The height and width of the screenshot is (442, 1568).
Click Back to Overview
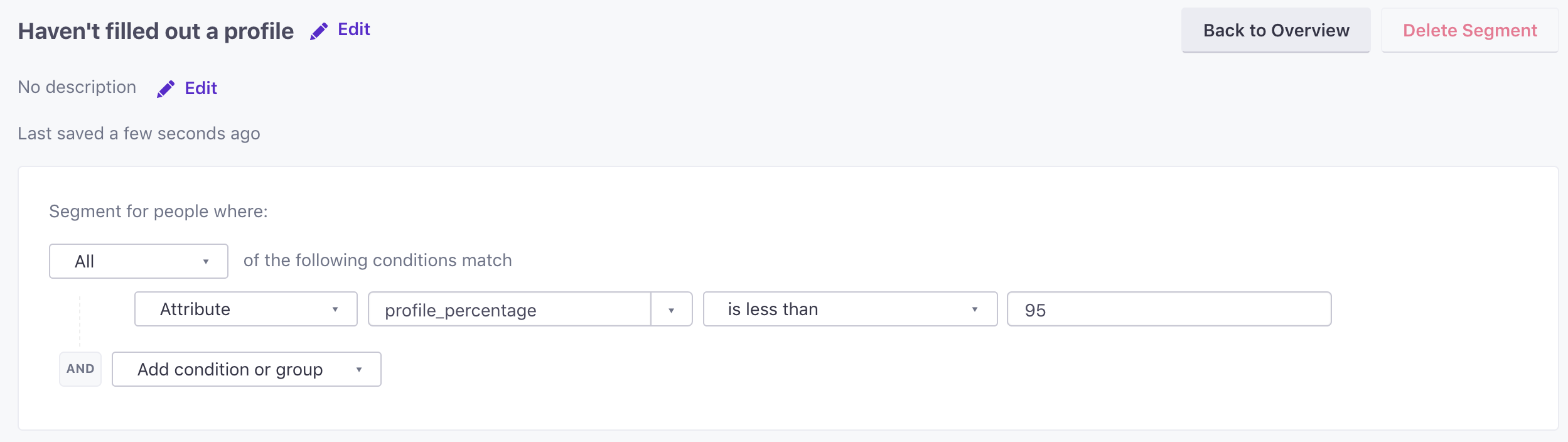(x=1277, y=30)
